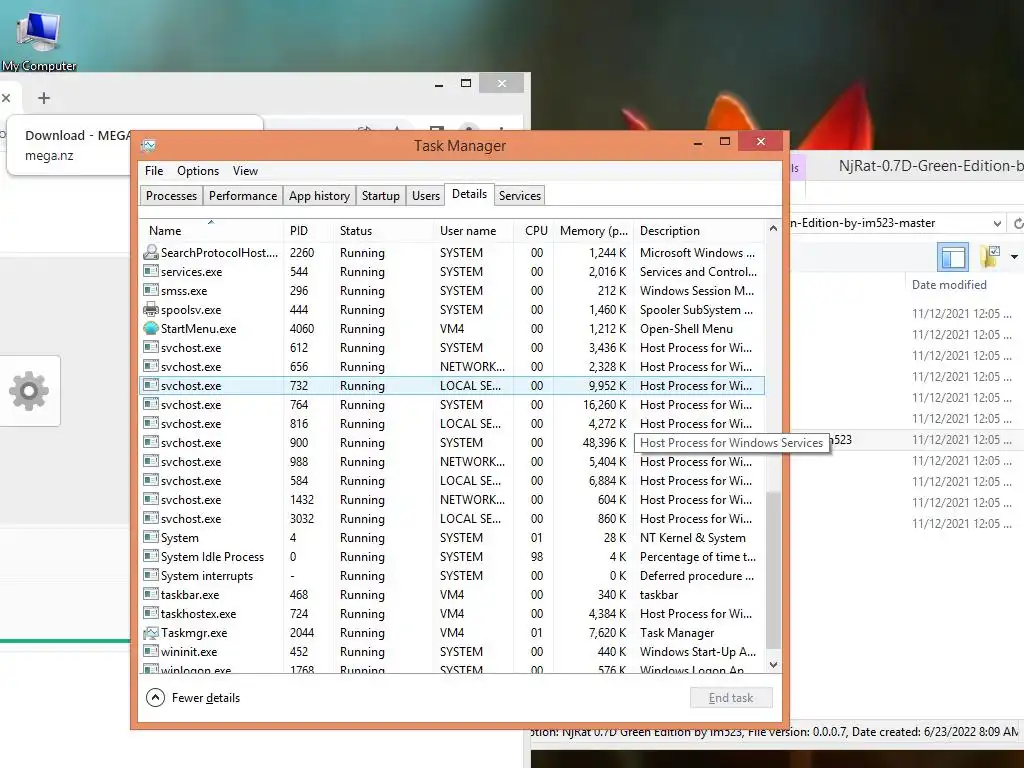The height and width of the screenshot is (768, 1024).
Task: Switch to the Services tab
Action: pyautogui.click(x=520, y=195)
